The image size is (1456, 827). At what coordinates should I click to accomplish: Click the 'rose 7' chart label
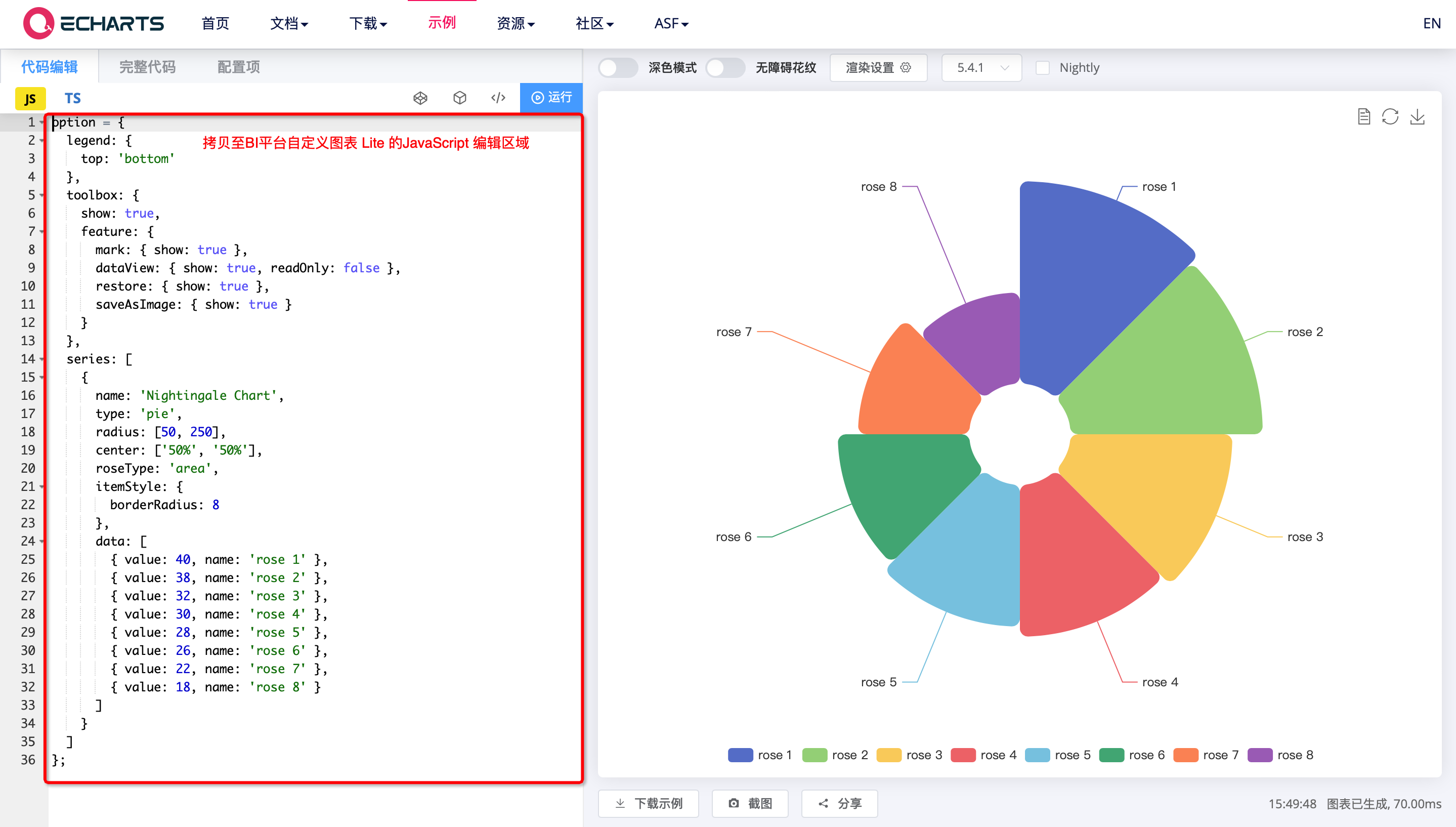click(x=734, y=332)
